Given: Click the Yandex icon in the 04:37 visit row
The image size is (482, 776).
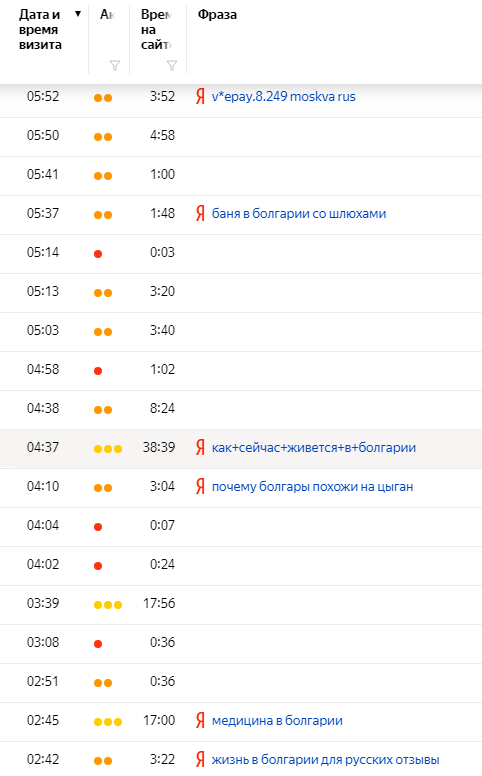Looking at the screenshot, I should point(200,447).
